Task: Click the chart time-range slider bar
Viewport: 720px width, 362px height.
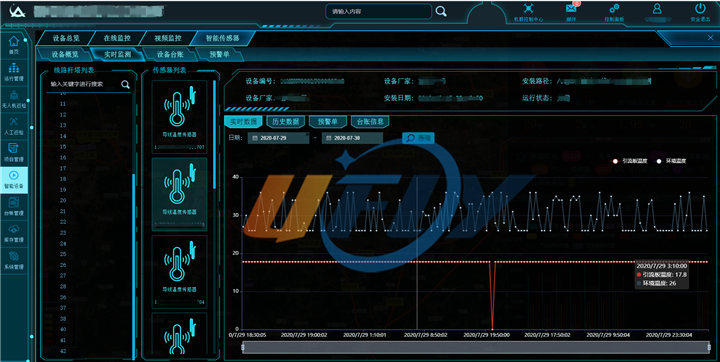Action: 476,347
